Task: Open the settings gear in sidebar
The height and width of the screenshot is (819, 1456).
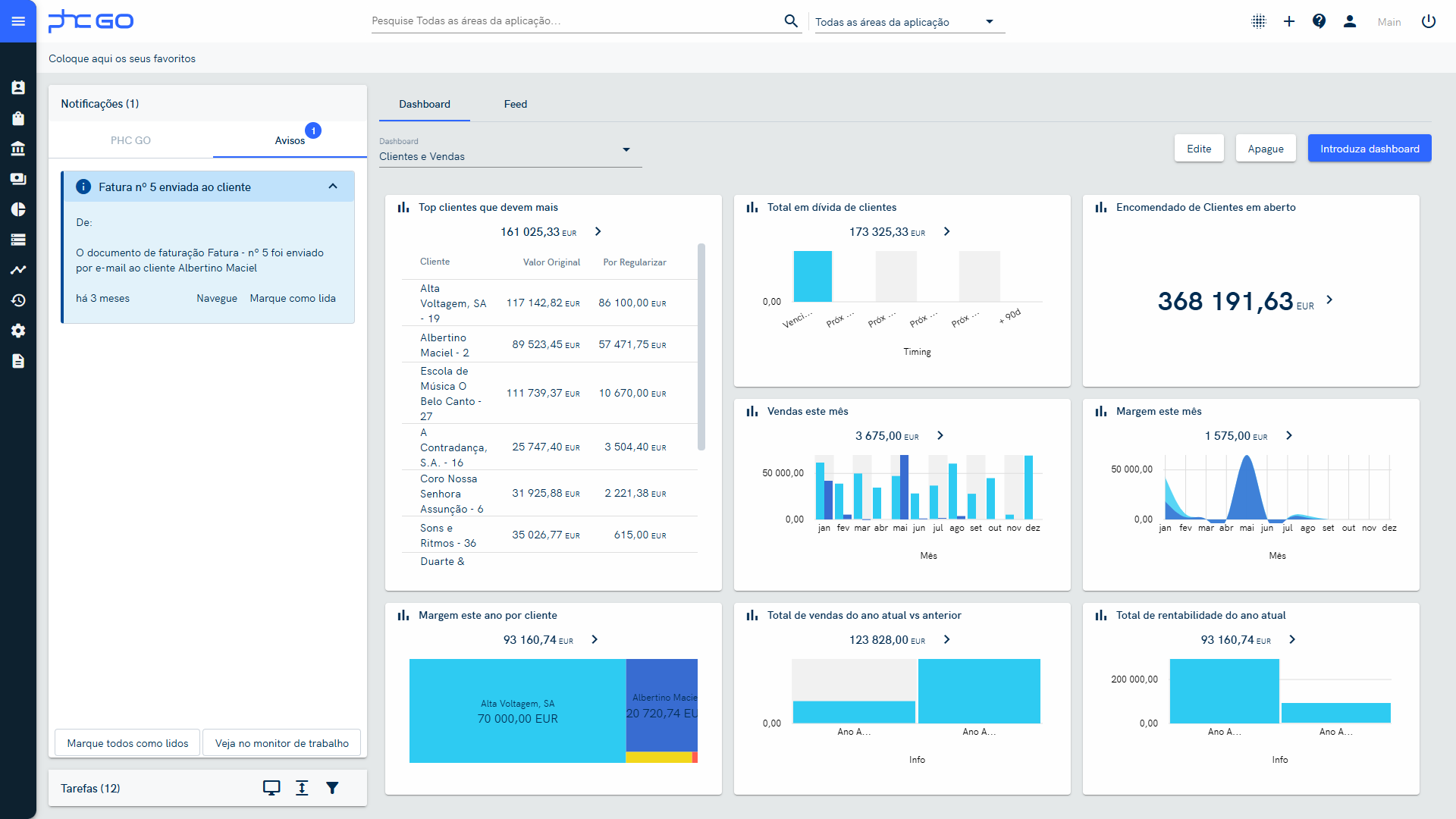Action: click(x=18, y=331)
